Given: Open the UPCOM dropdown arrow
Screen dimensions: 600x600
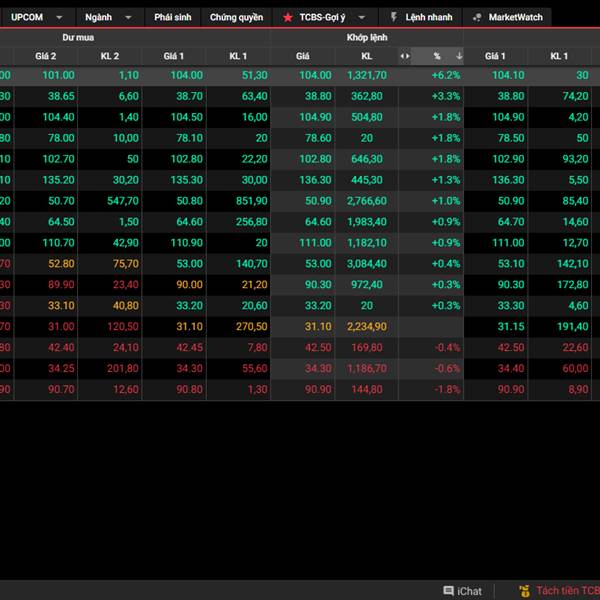Looking at the screenshot, I should pos(59,17).
